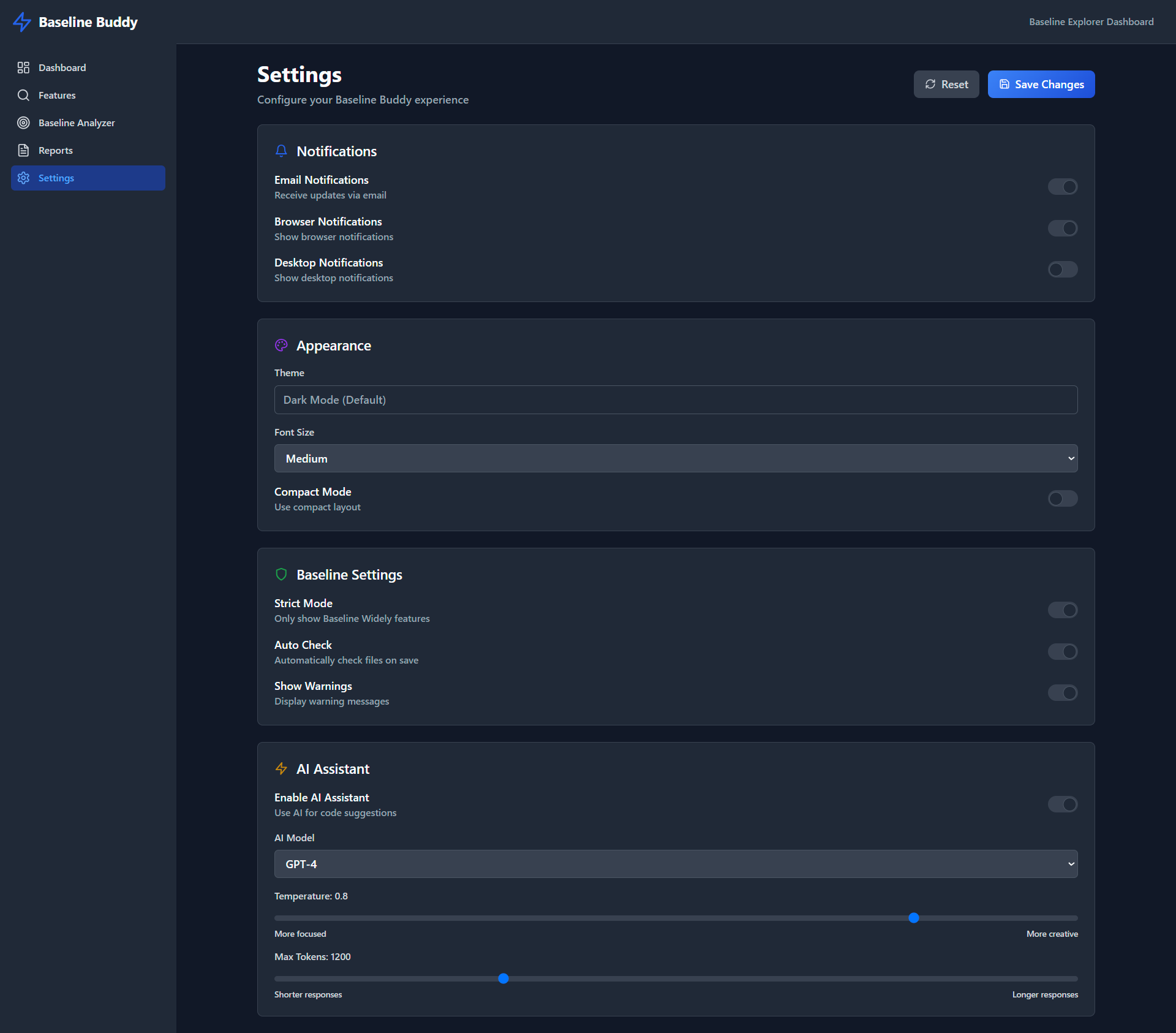Click the Features magnifier icon
This screenshot has width=1176, height=1033.
click(23, 95)
